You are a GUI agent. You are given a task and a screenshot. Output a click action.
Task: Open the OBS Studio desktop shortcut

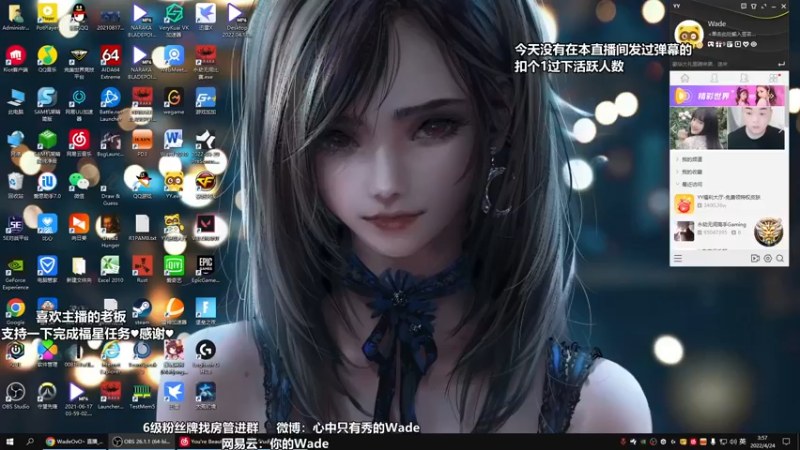pos(15,396)
